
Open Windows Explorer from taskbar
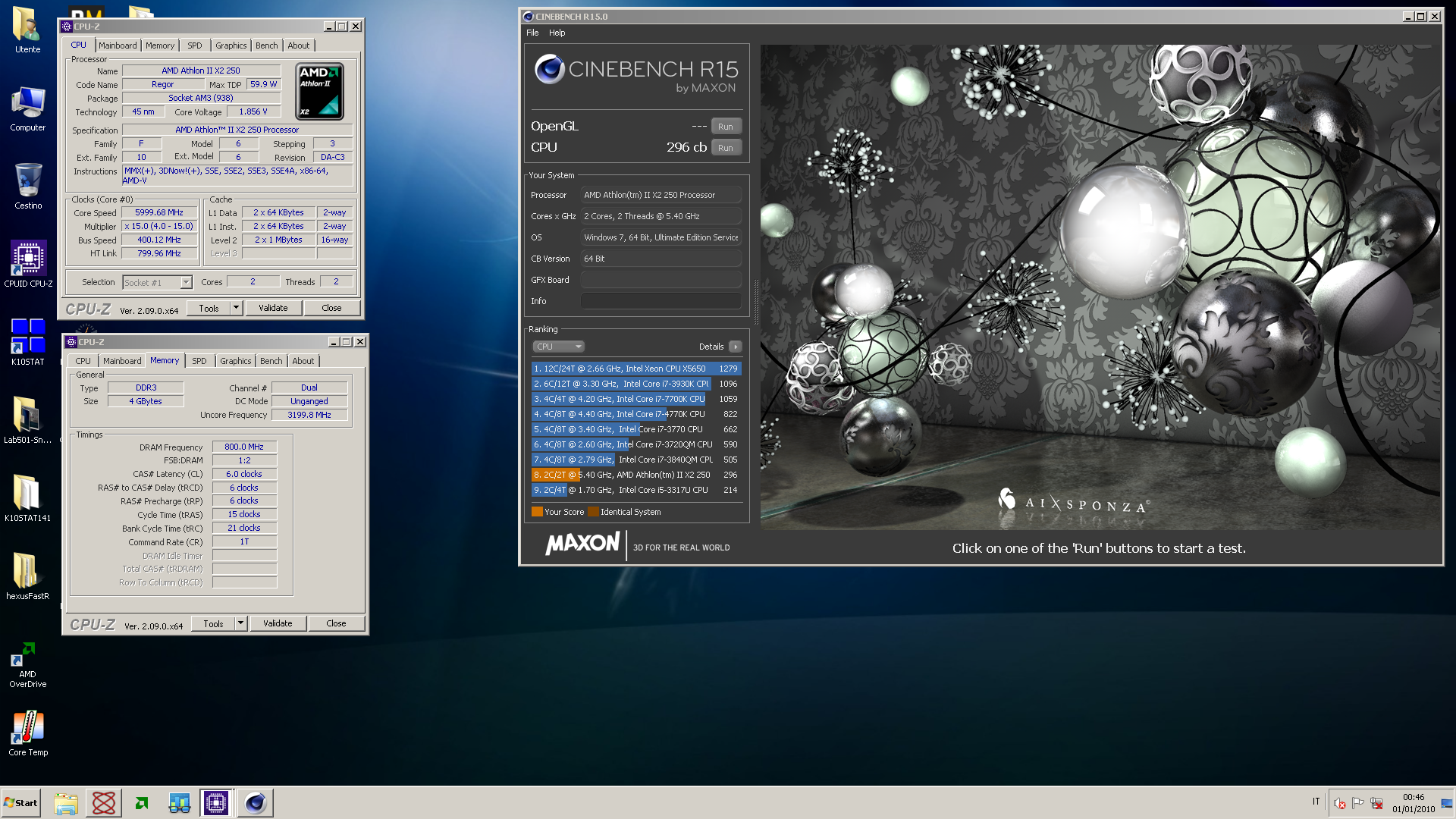tap(66, 803)
